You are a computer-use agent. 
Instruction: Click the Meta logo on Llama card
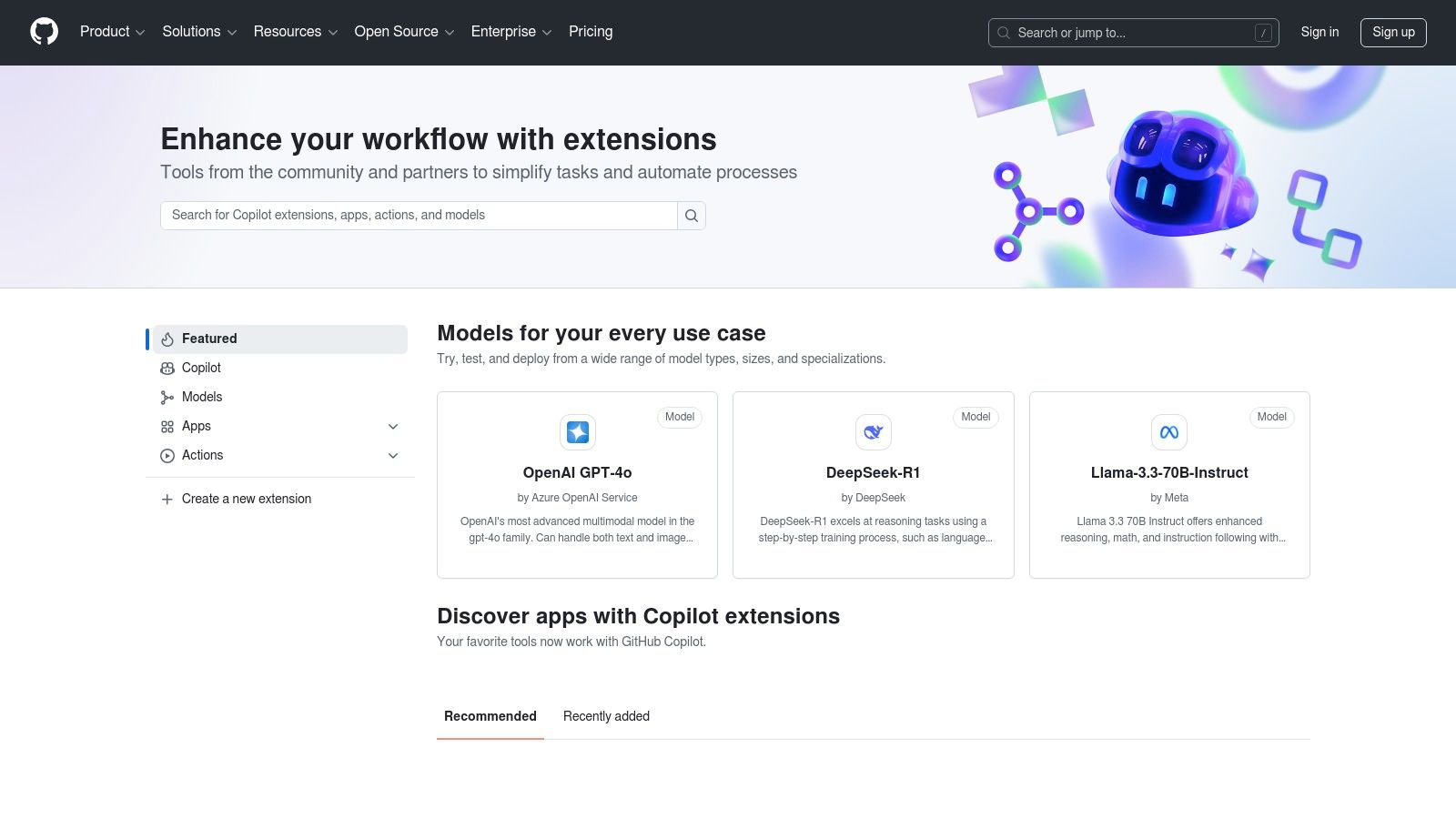[x=1169, y=432]
